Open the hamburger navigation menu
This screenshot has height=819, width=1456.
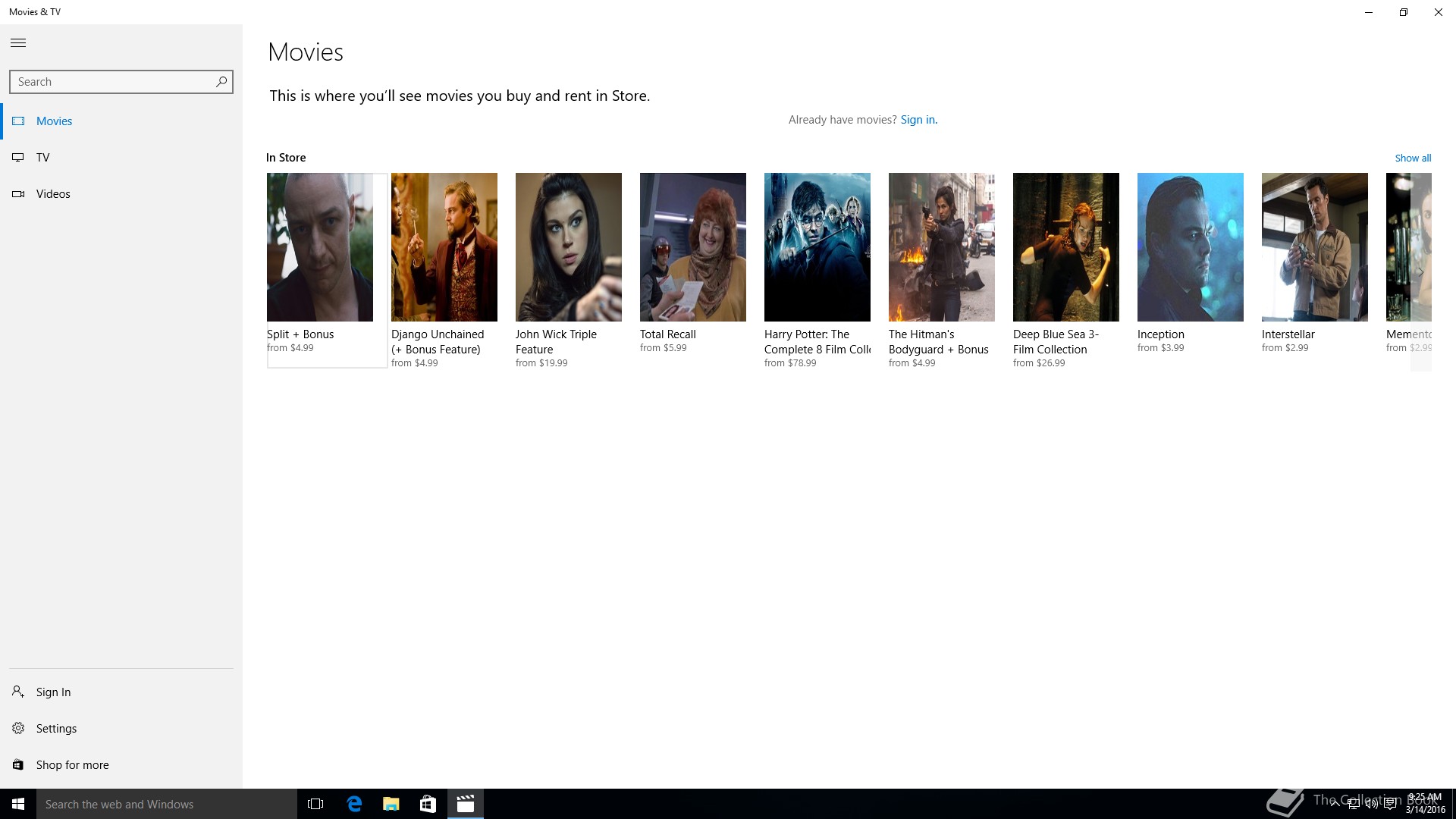pos(18,43)
